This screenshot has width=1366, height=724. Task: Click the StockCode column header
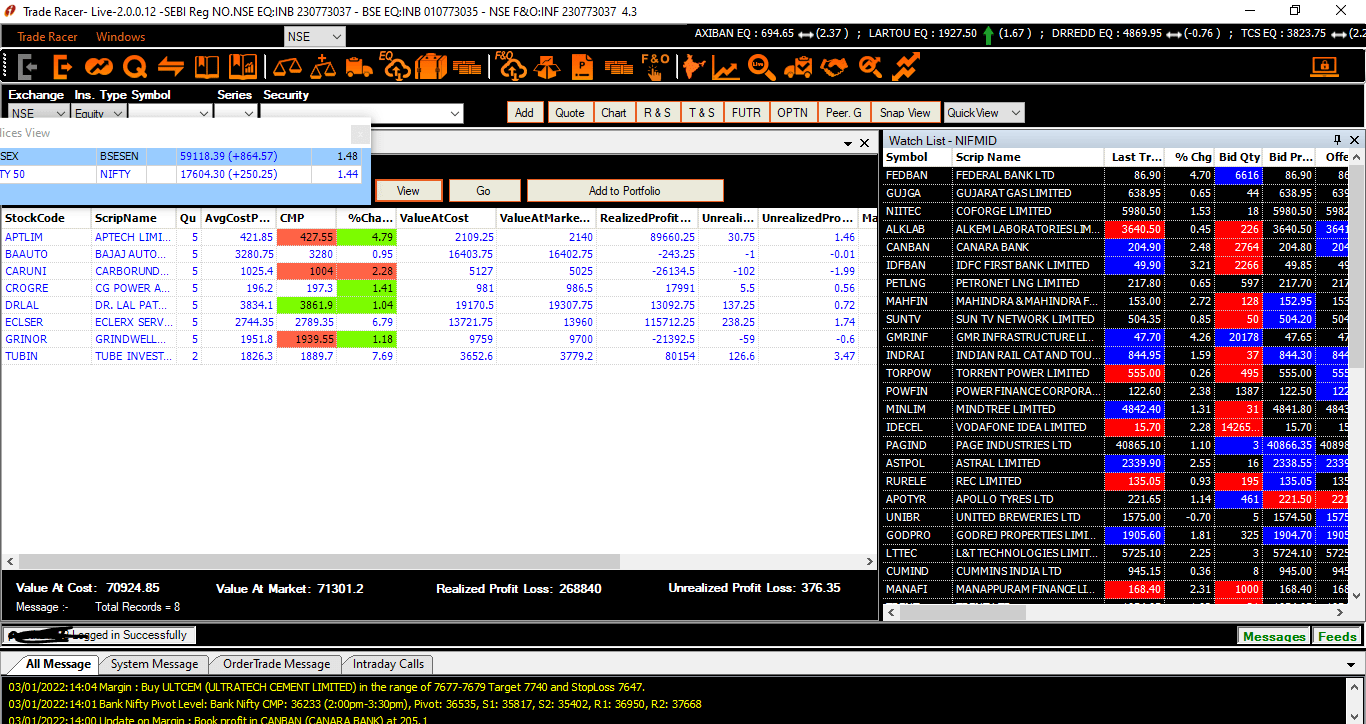pyautogui.click(x=46, y=218)
